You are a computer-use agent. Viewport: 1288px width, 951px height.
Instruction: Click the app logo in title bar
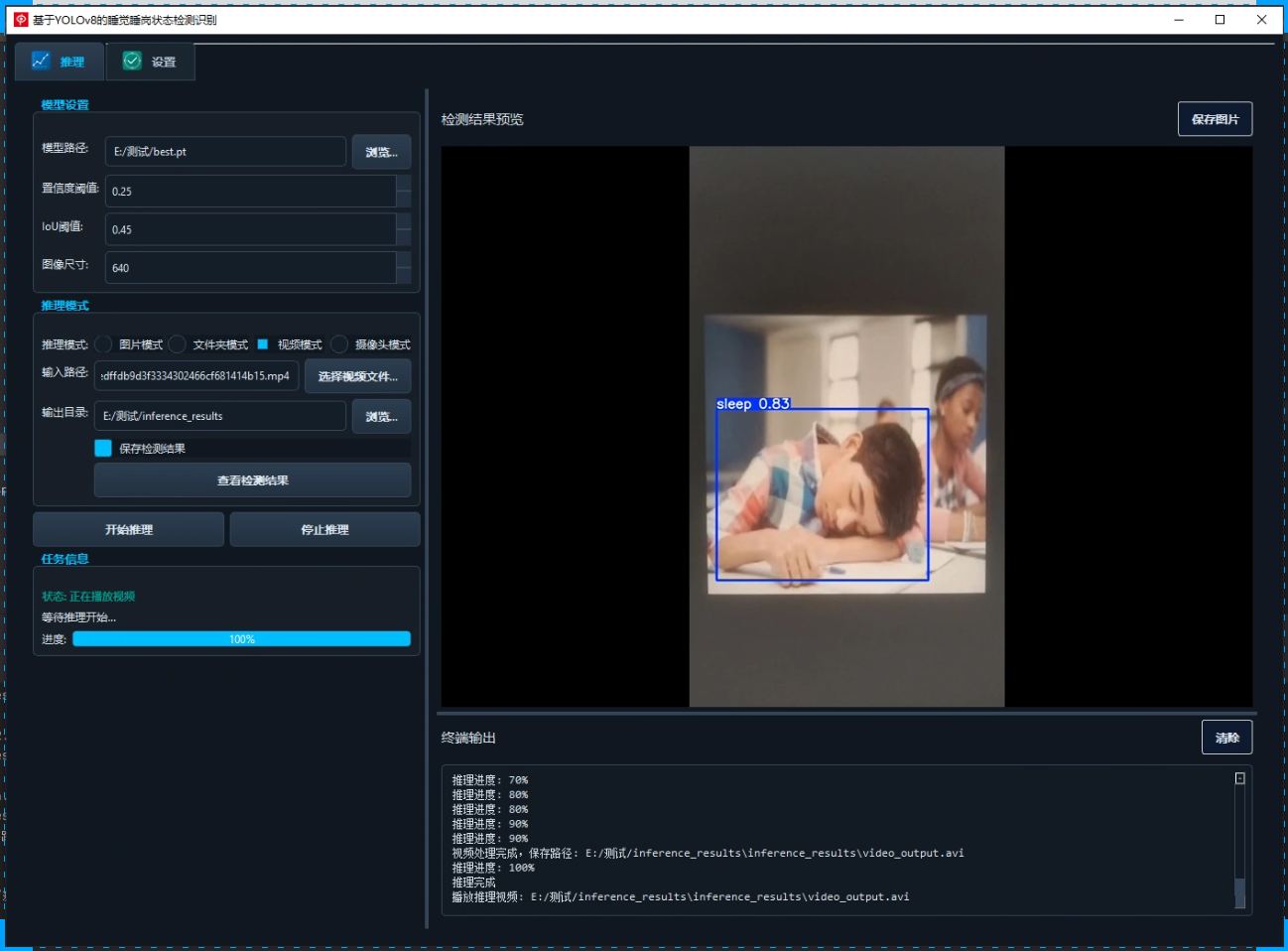click(x=21, y=20)
